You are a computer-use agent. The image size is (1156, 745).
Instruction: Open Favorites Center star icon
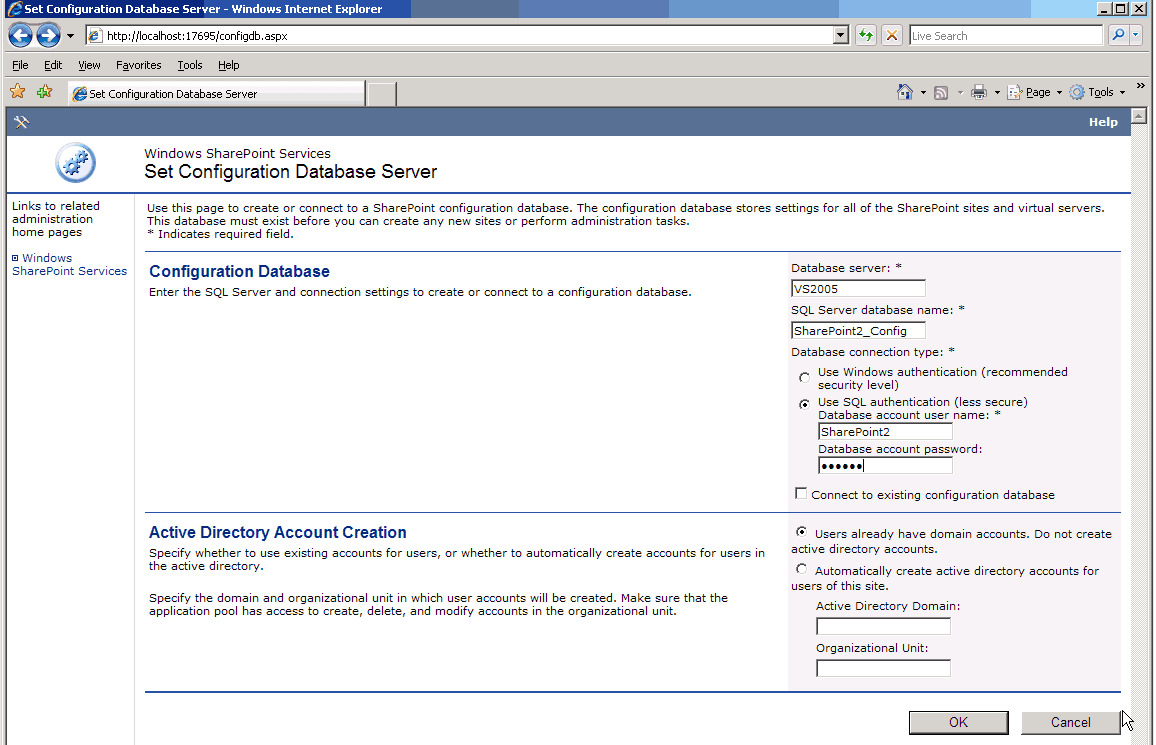click(x=18, y=91)
